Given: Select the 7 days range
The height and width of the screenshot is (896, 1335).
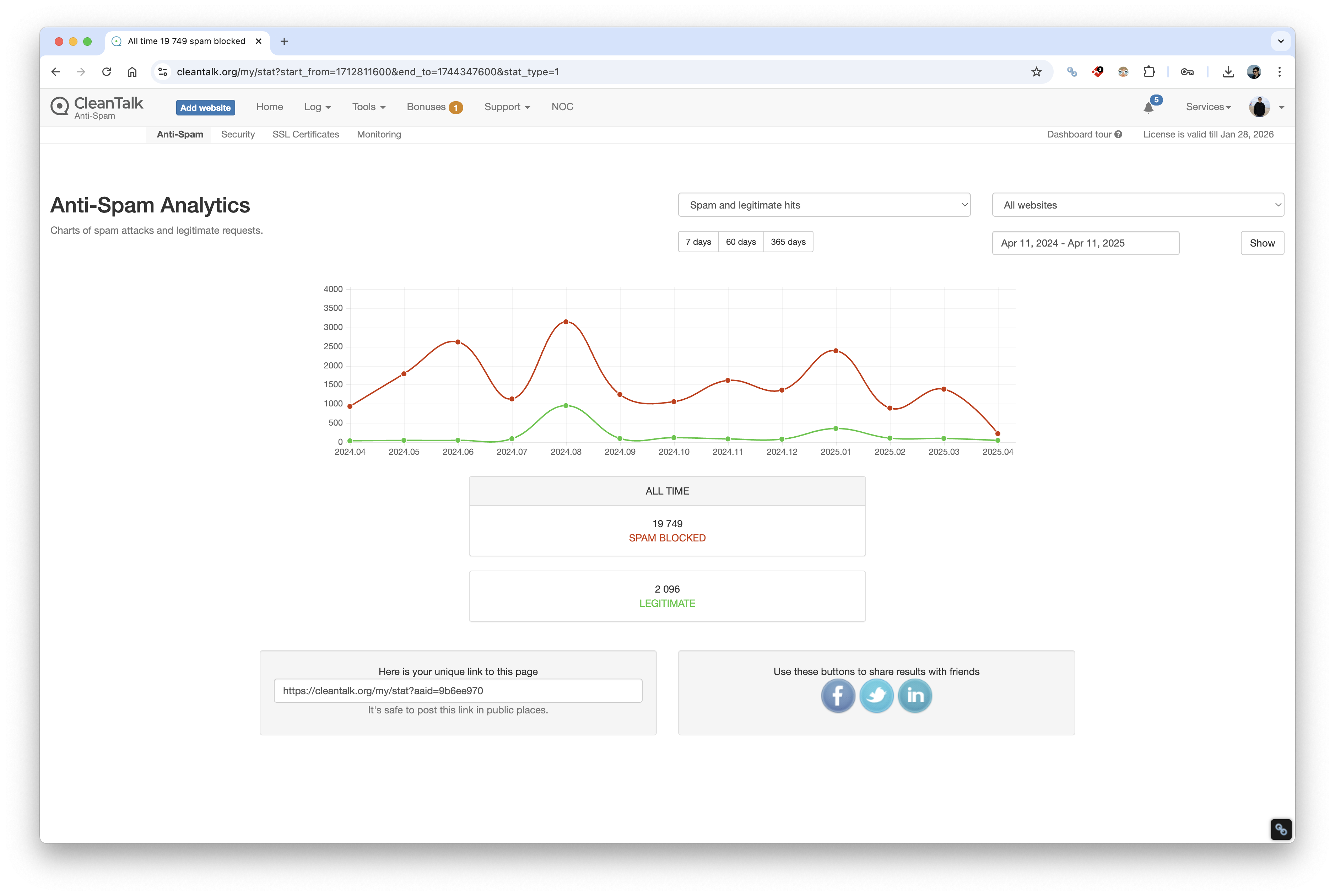Looking at the screenshot, I should tap(698, 242).
